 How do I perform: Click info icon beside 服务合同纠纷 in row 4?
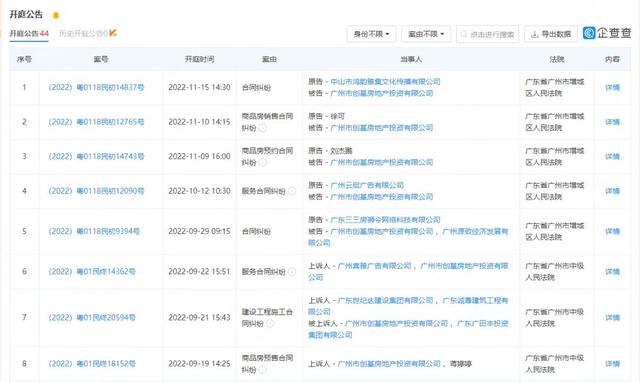coord(292,191)
